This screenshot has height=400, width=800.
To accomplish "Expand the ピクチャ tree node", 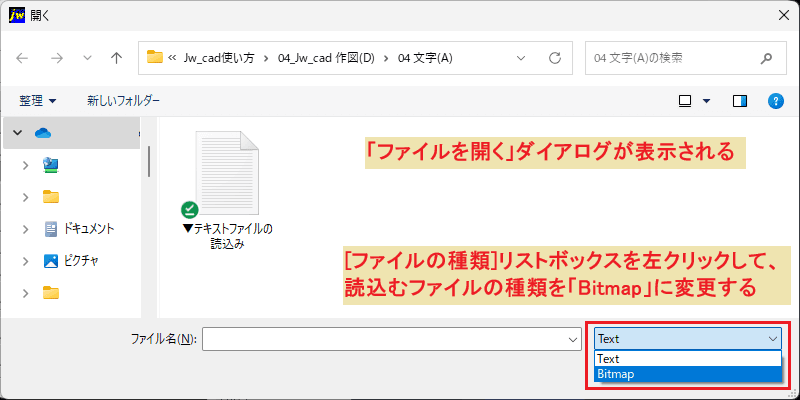I will tap(26, 261).
